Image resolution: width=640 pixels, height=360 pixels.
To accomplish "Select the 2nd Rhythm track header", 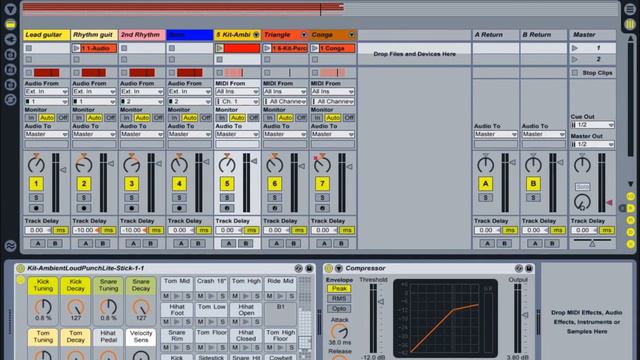I will click(142, 35).
